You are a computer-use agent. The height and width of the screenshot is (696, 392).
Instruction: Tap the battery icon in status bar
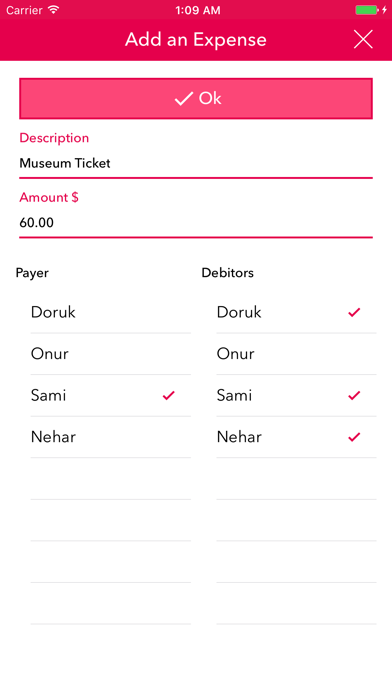[x=367, y=10]
